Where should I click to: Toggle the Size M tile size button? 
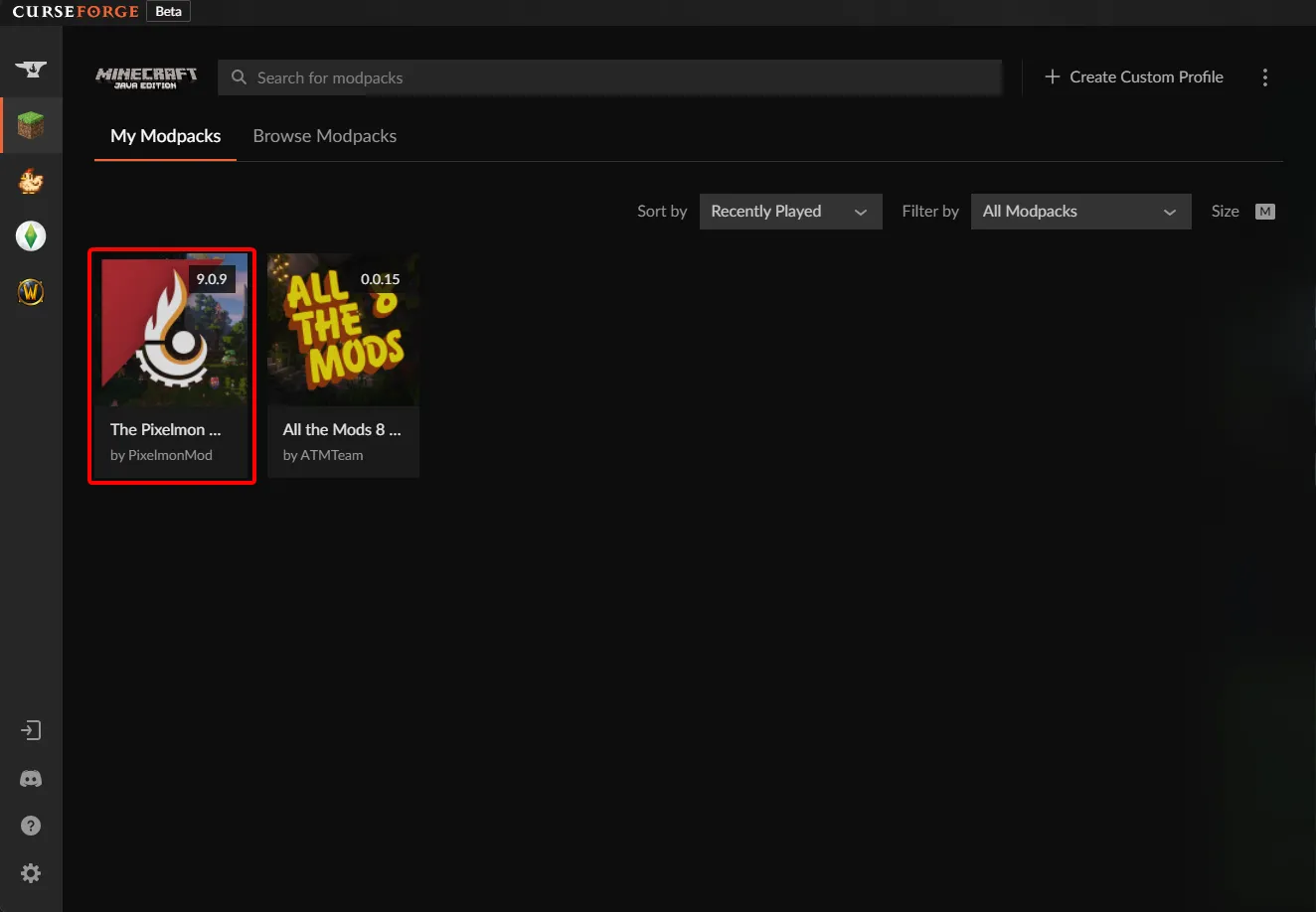point(1264,212)
